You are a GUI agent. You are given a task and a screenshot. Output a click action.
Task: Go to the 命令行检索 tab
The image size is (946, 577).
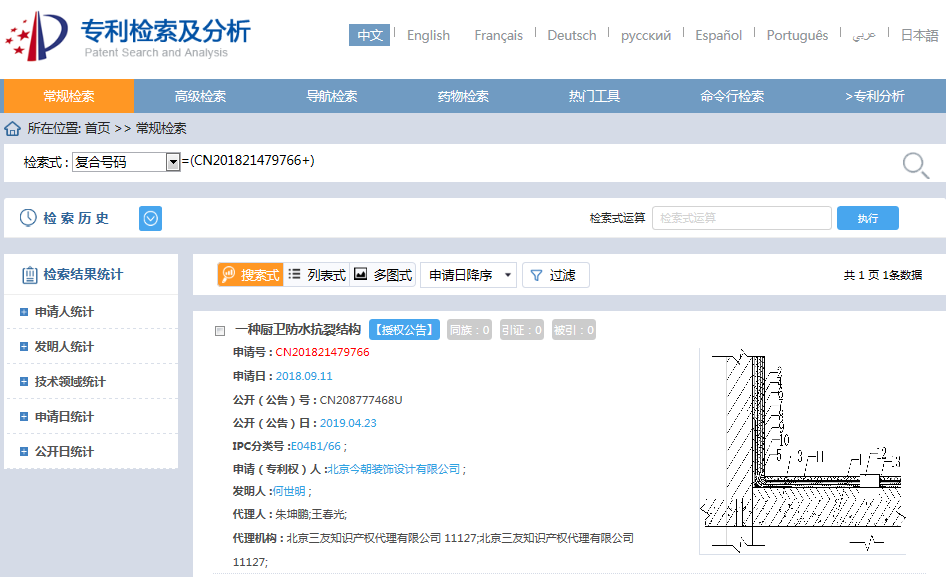[732, 96]
